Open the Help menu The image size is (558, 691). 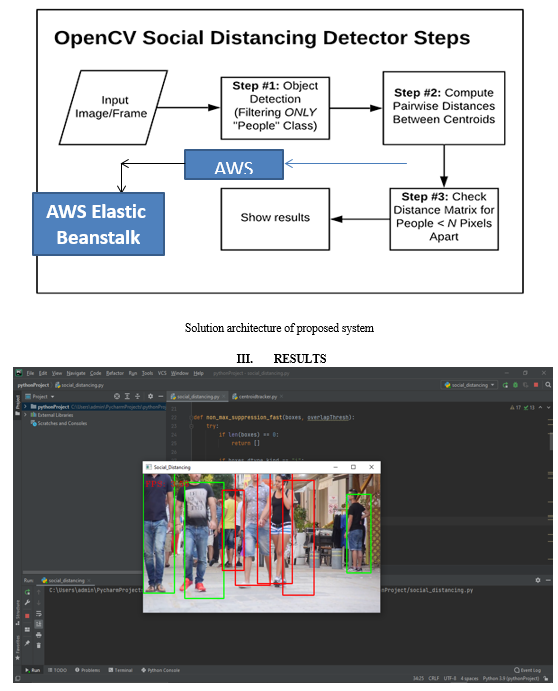(x=198, y=373)
